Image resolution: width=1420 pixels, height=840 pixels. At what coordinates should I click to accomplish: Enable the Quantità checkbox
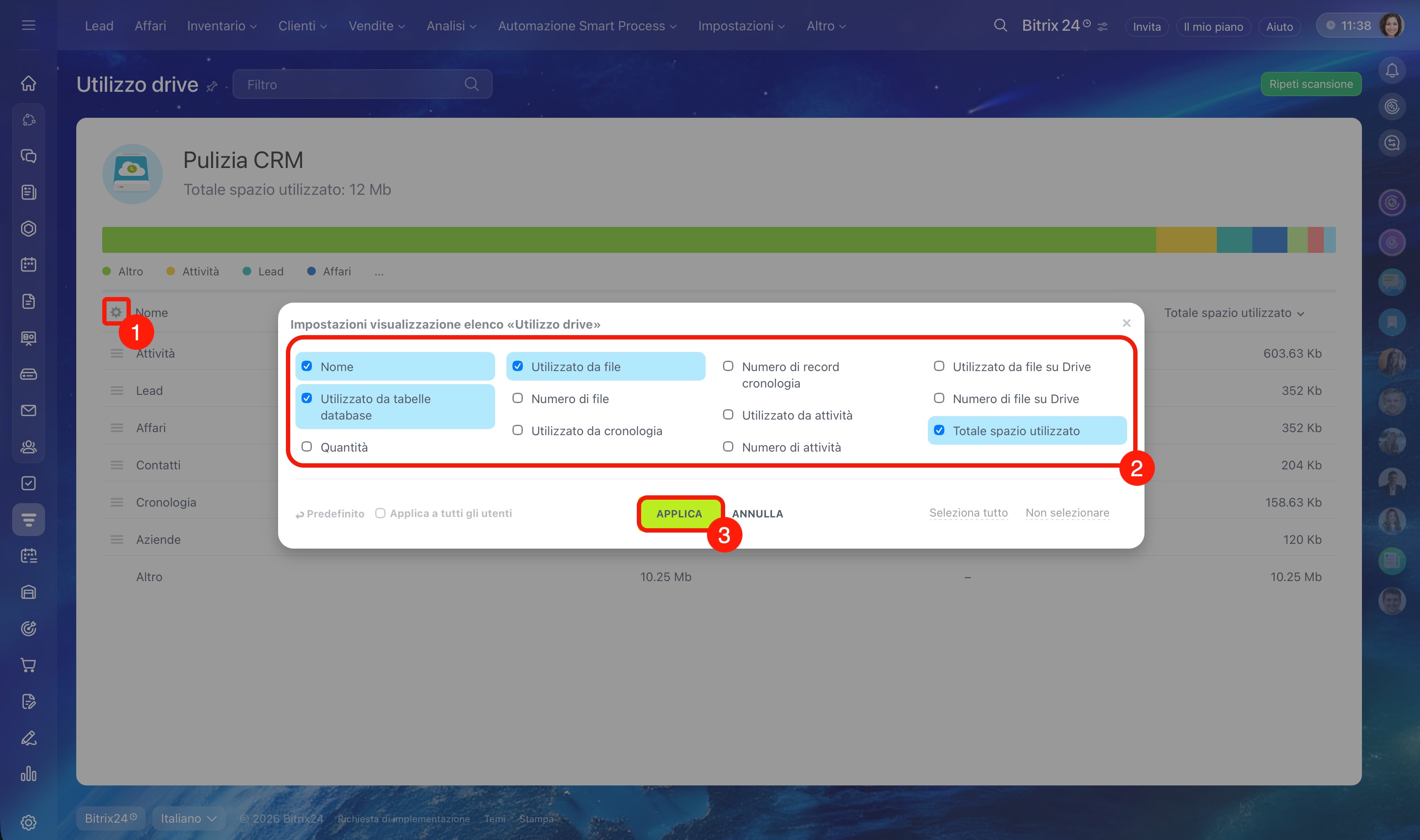click(307, 446)
